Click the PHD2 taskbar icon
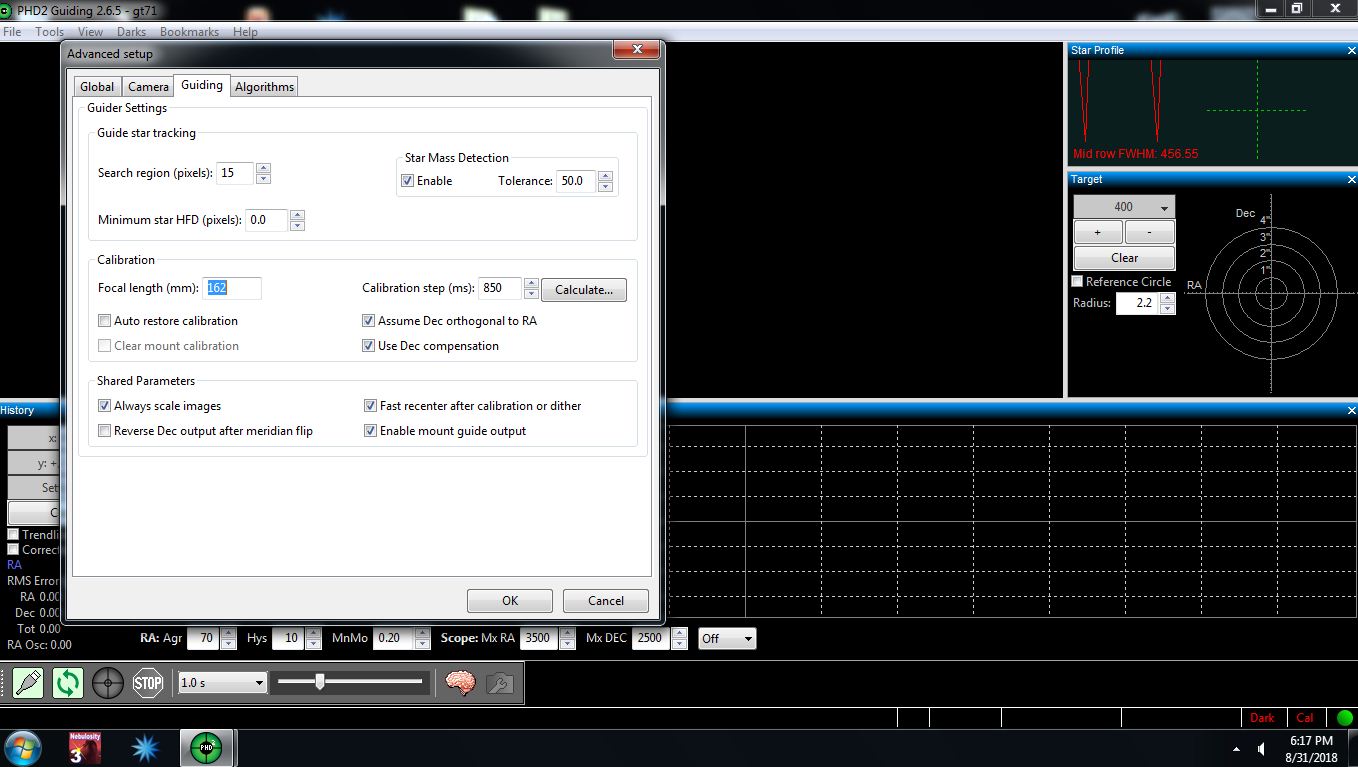This screenshot has width=1358, height=767. [x=207, y=748]
